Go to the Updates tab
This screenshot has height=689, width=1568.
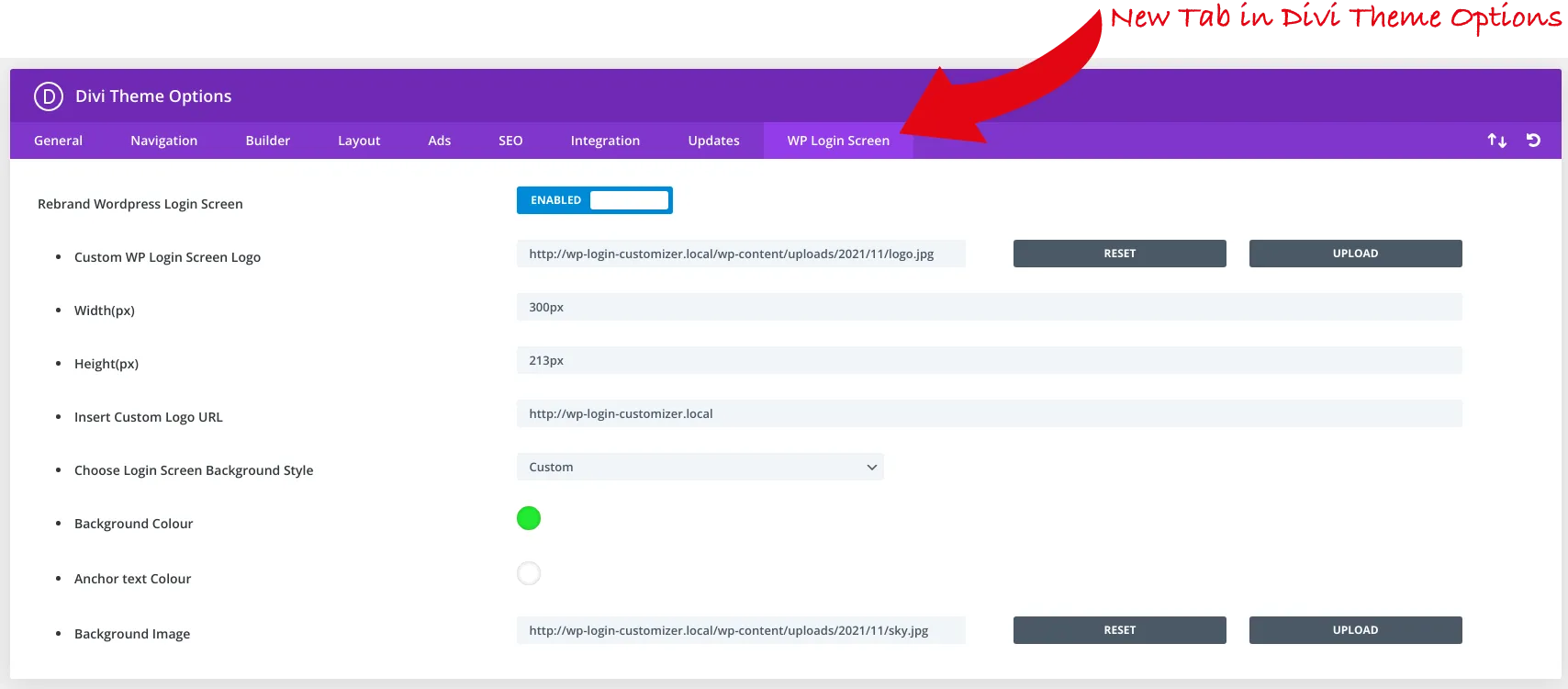click(714, 141)
